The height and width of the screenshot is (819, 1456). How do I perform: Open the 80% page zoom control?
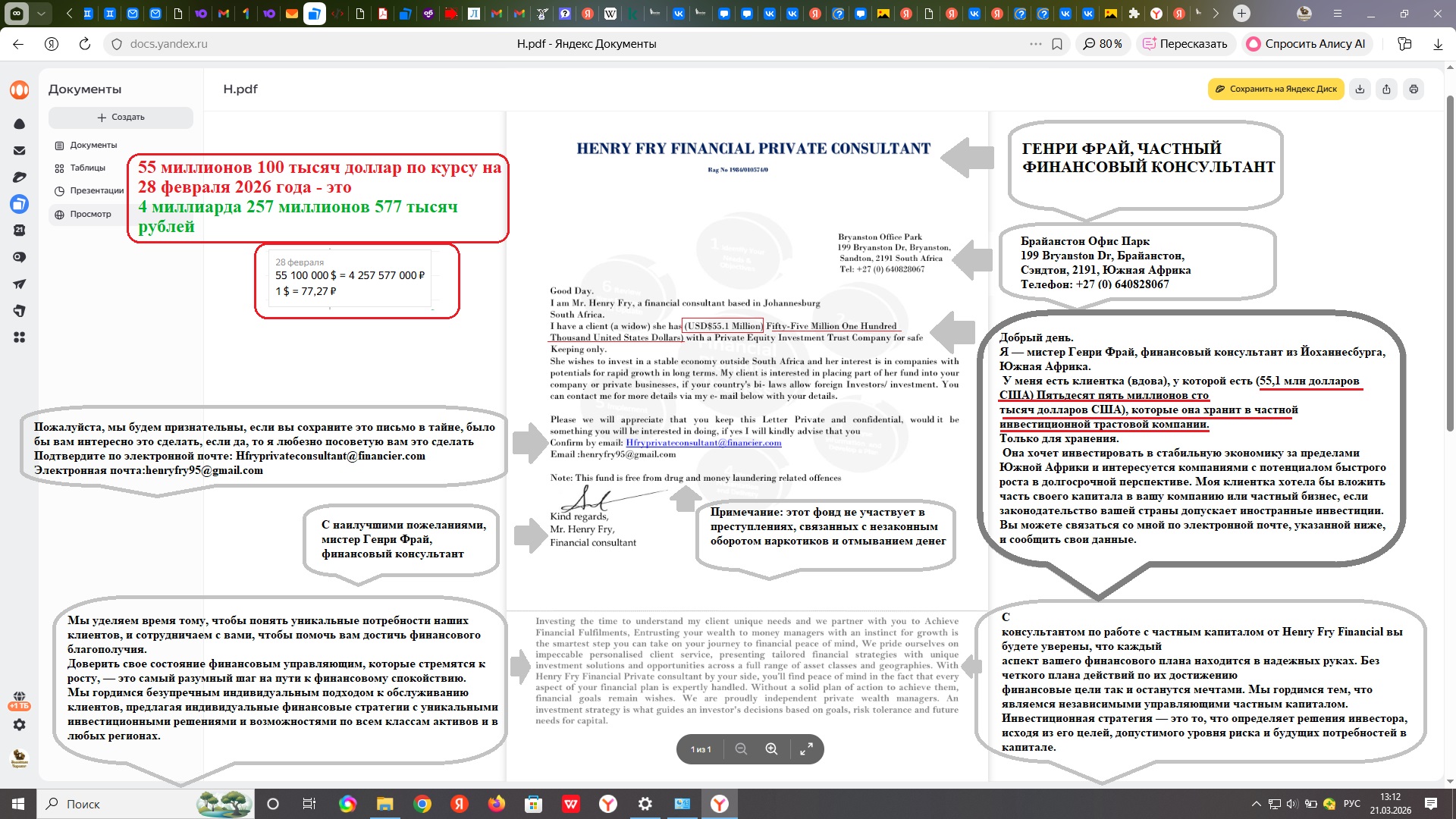1103,44
